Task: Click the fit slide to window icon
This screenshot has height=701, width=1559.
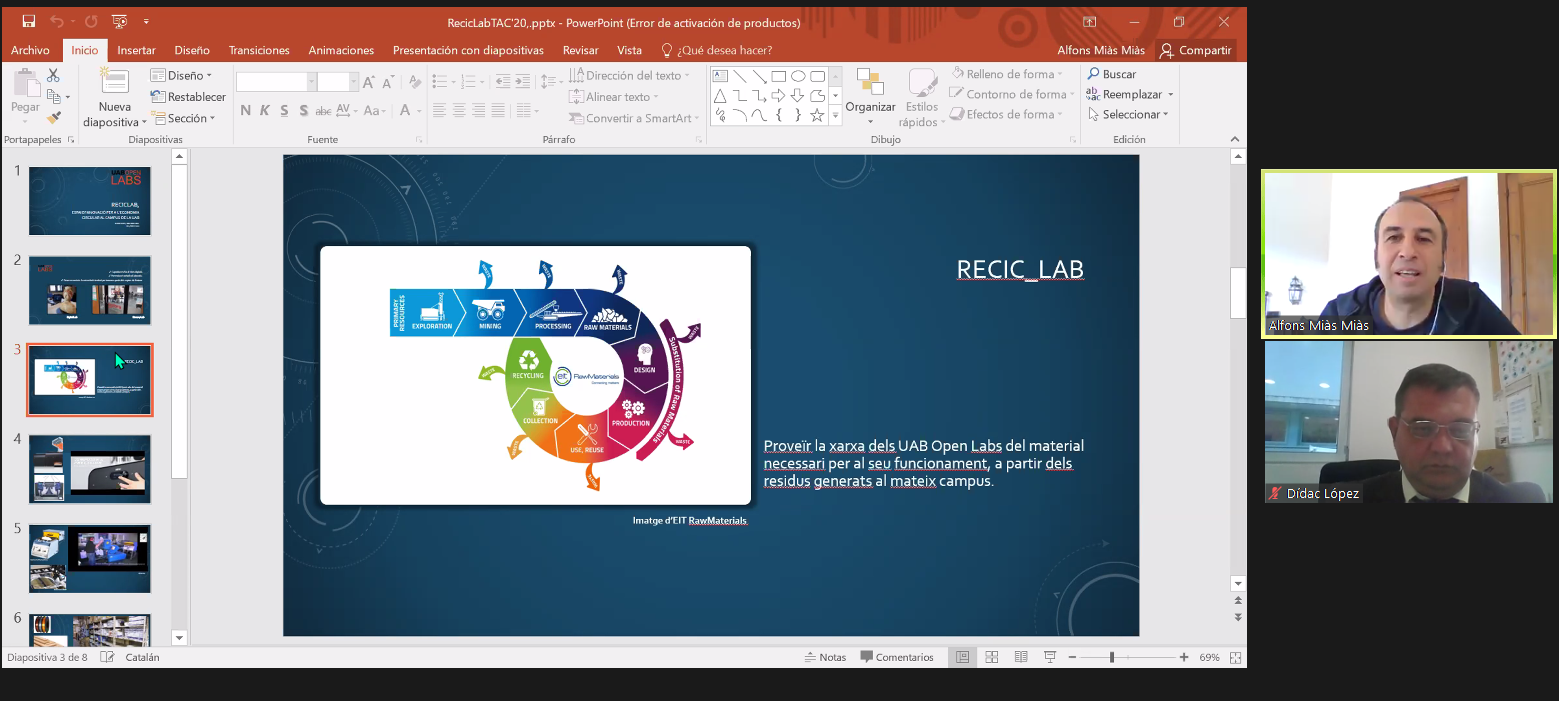Action: (1236, 657)
